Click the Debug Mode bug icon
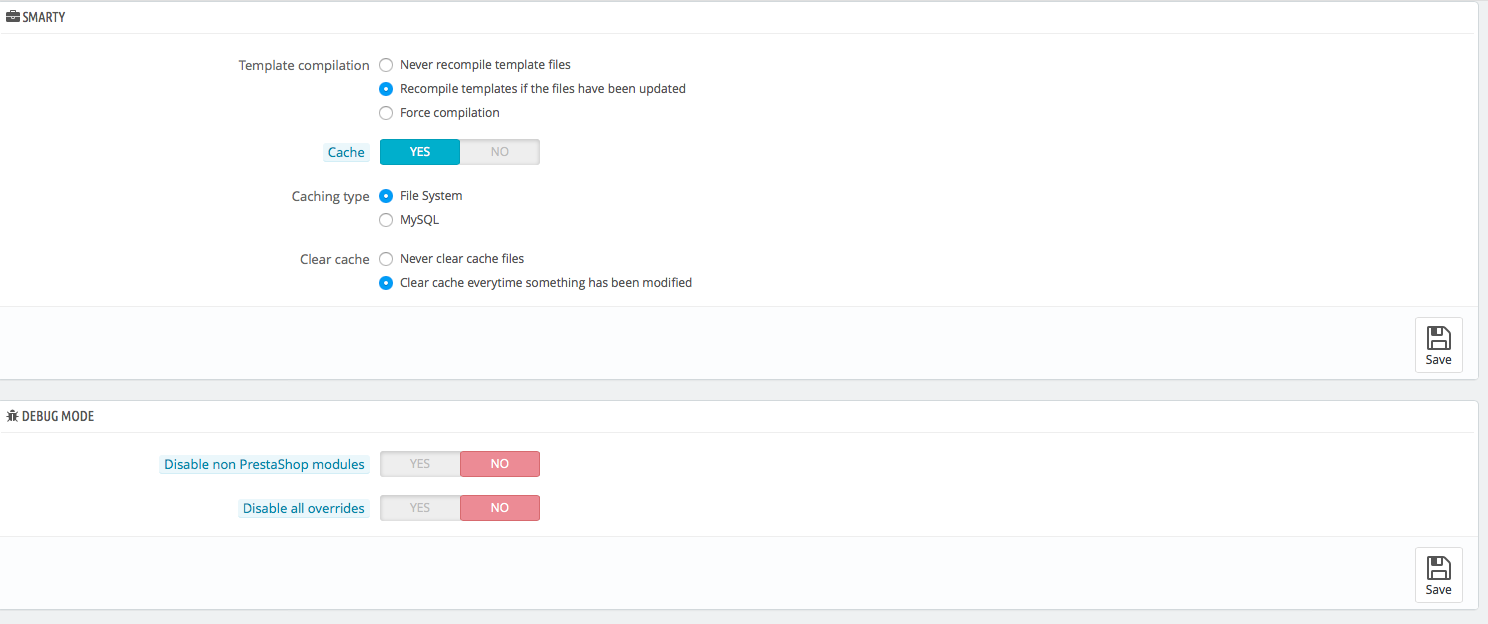 [13, 416]
